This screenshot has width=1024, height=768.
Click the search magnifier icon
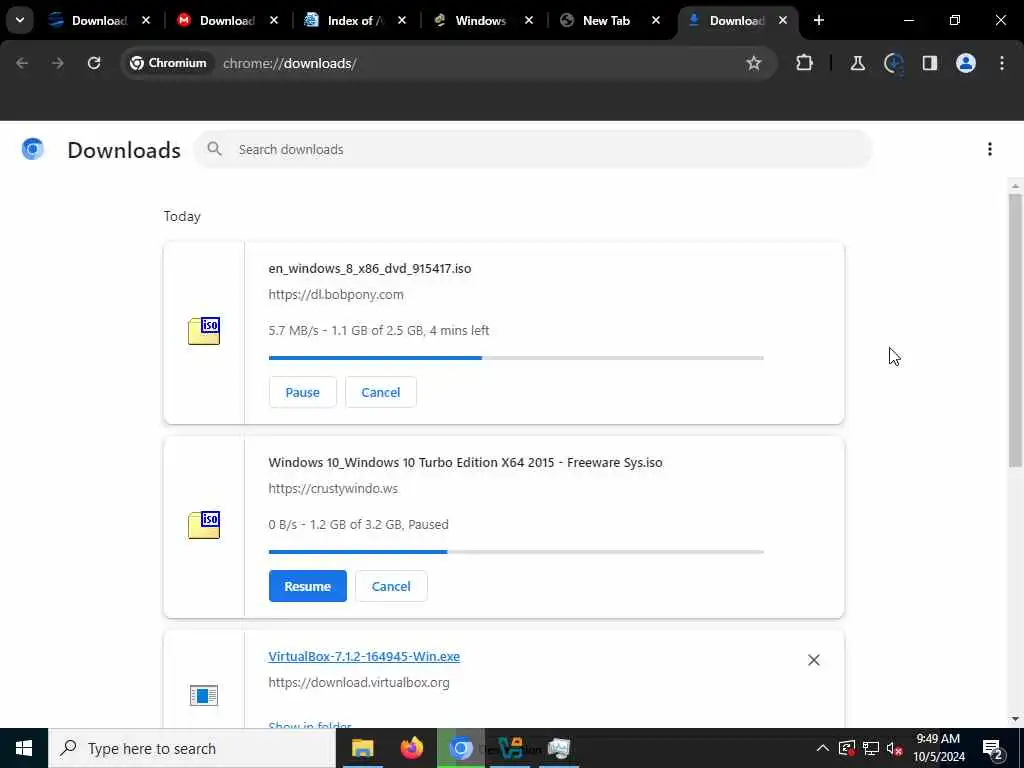(214, 150)
